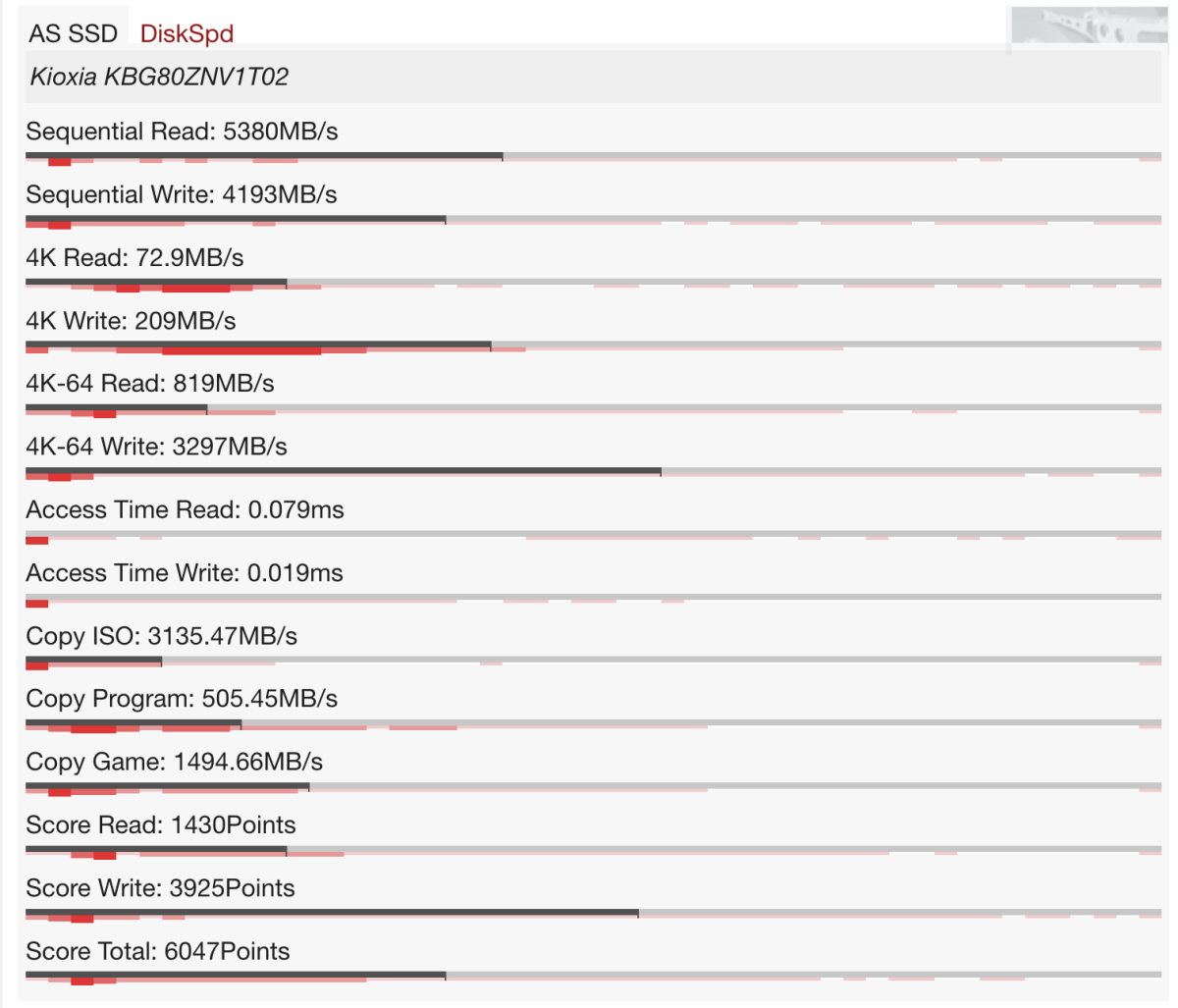Click the Score Total dark bar end
This screenshot has width=1178, height=1008.
pyautogui.click(x=445, y=975)
